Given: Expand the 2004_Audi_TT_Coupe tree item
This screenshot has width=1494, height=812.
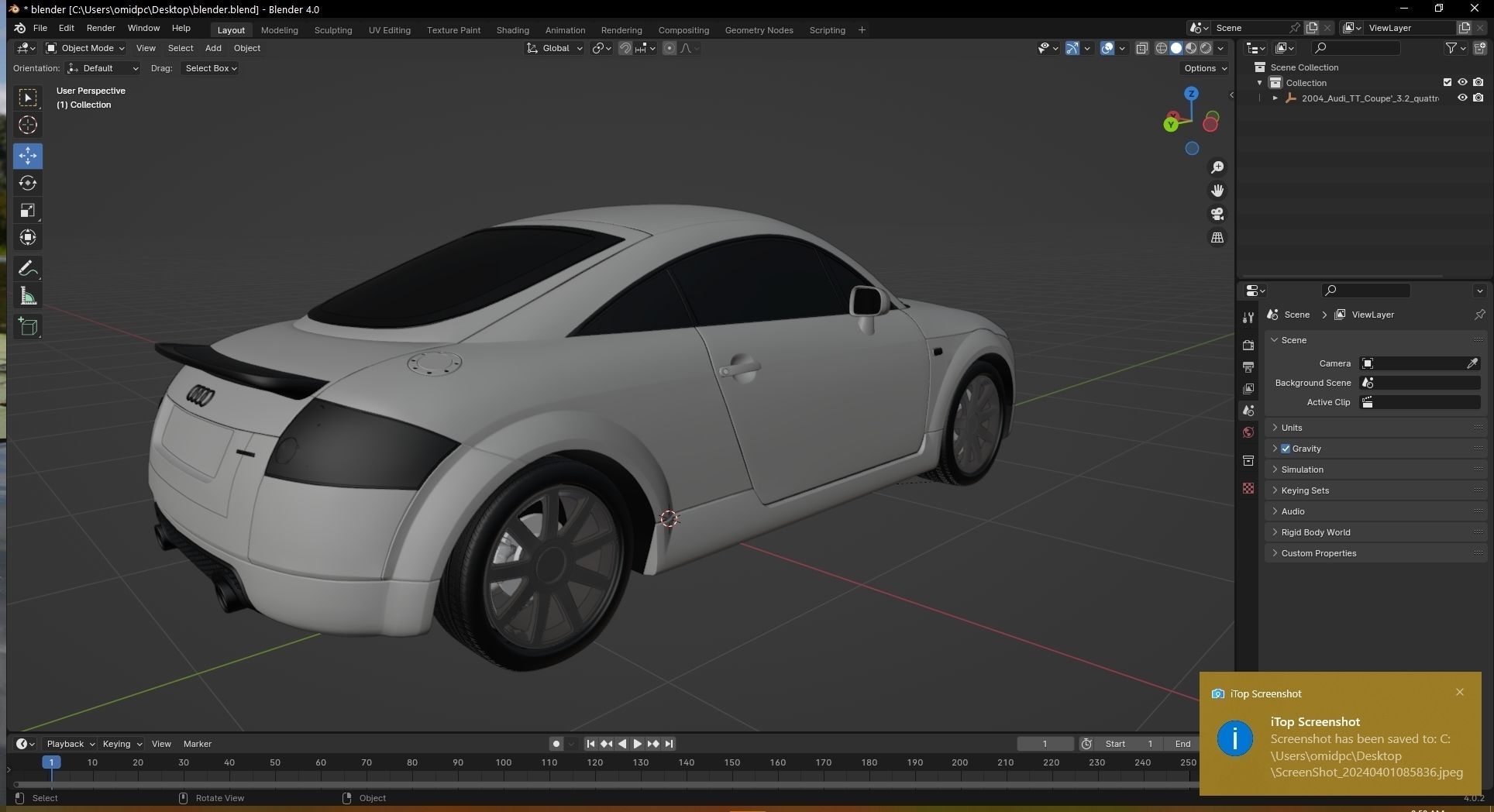Looking at the screenshot, I should 1275,98.
